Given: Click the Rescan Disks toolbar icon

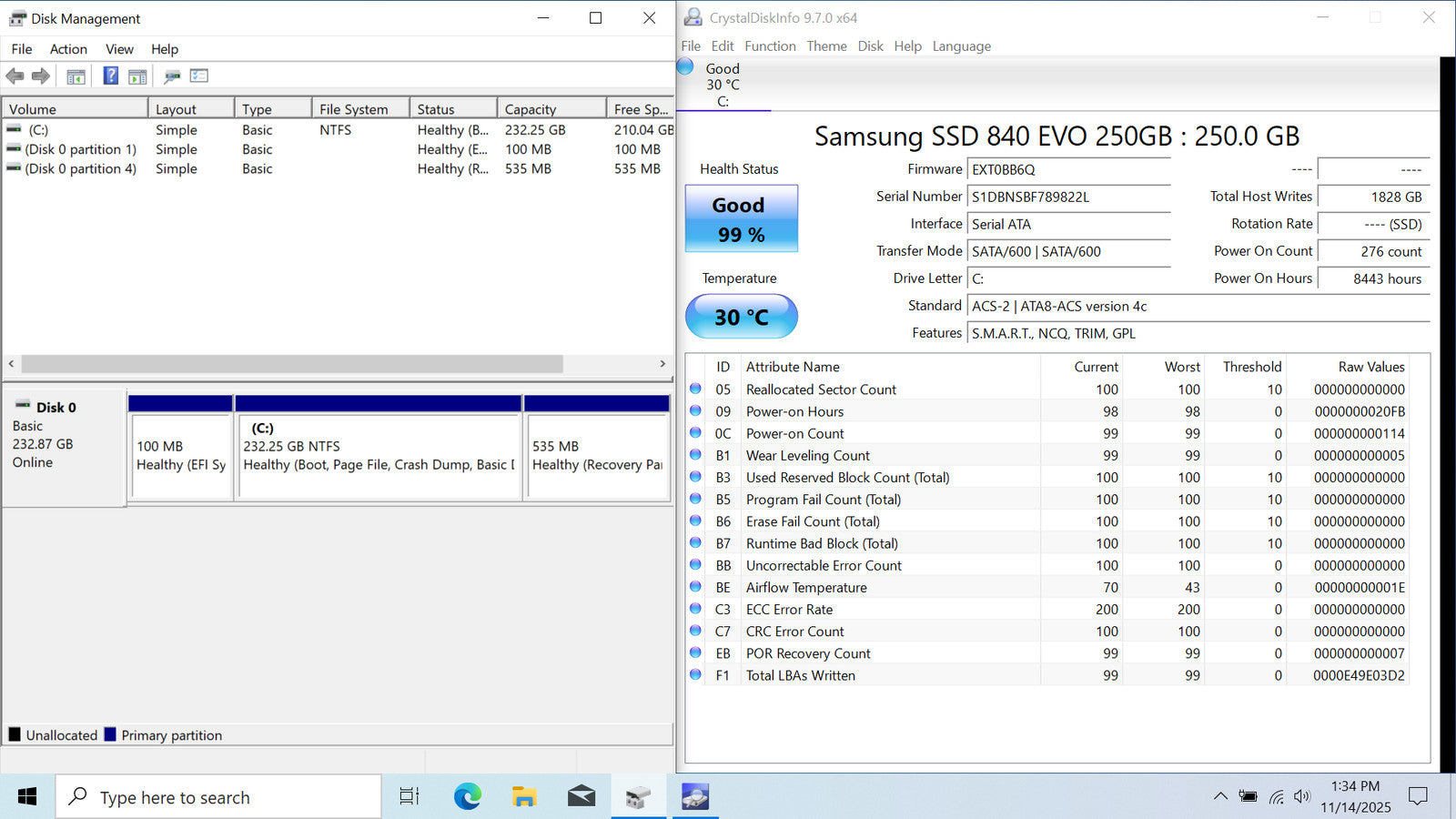Looking at the screenshot, I should coord(172,76).
